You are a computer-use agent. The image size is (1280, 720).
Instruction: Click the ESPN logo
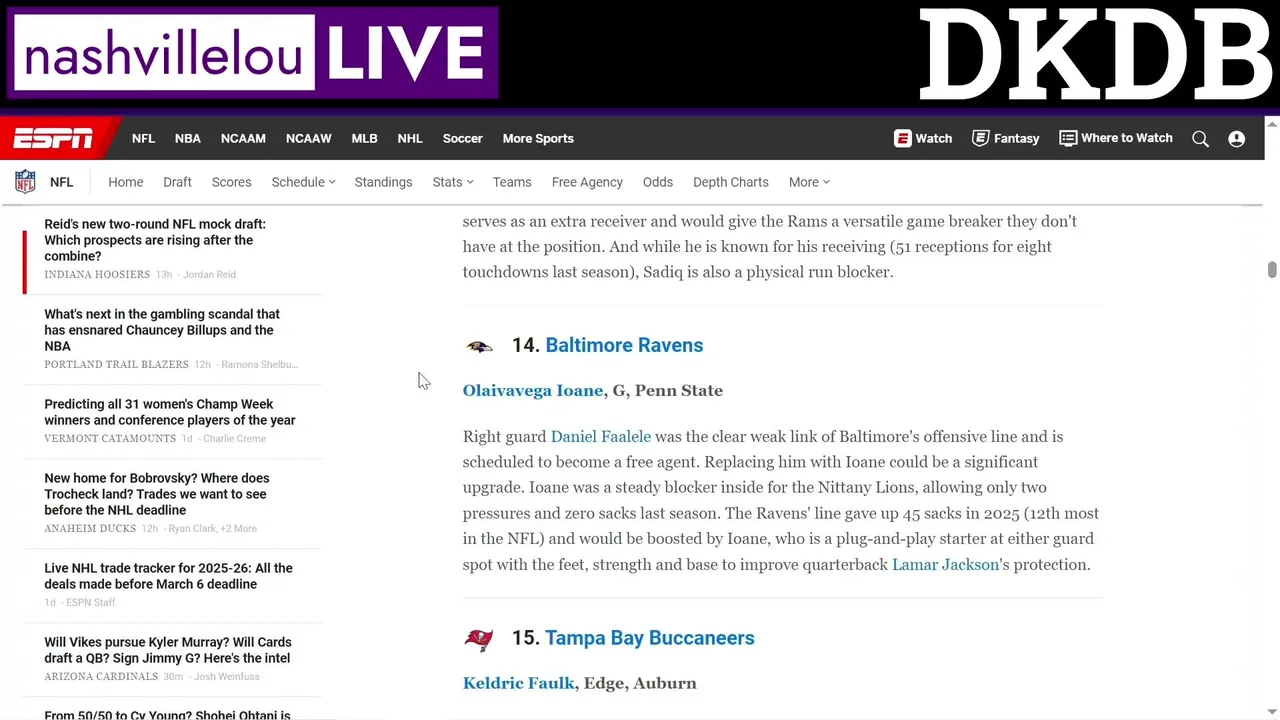pos(52,138)
